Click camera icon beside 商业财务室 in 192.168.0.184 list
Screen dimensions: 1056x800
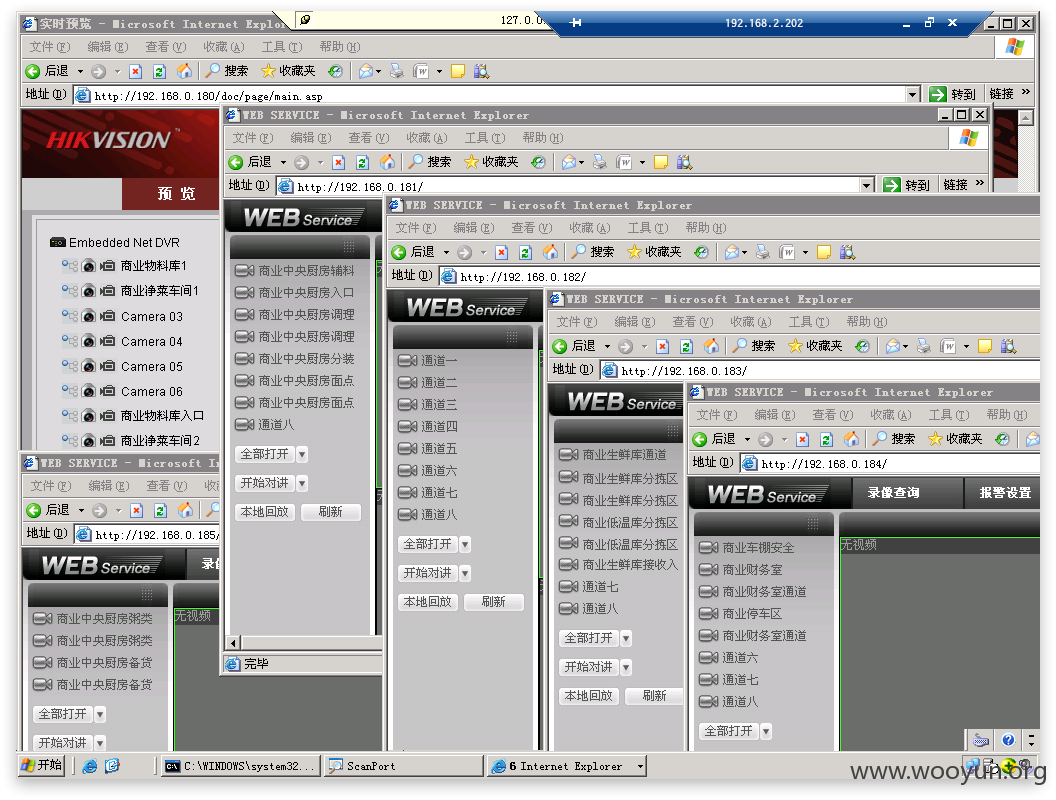tap(708, 569)
